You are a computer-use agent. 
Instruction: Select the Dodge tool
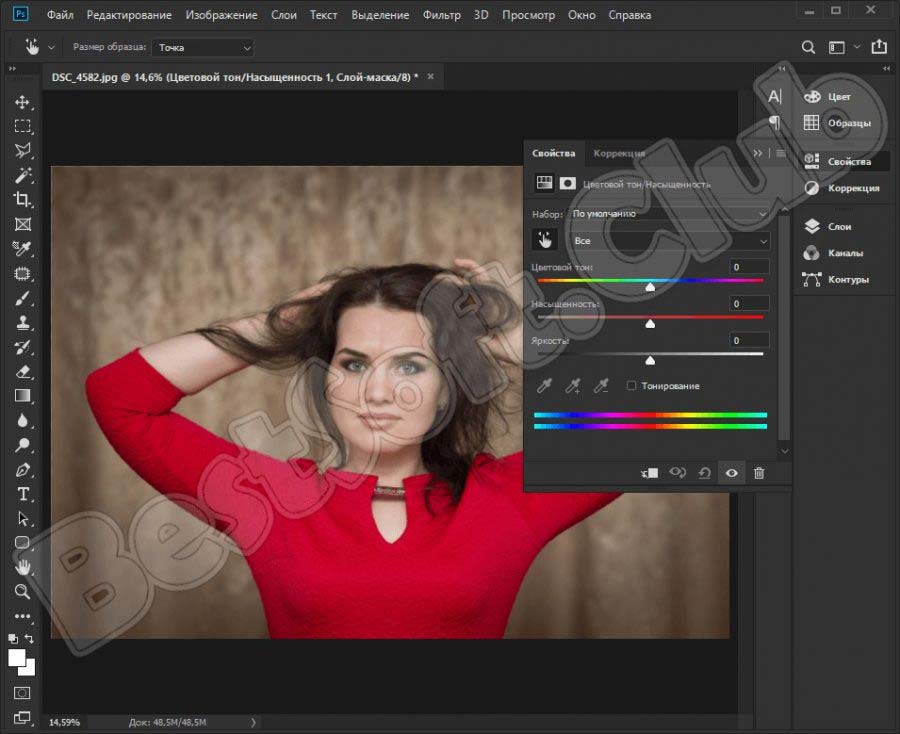(22, 445)
